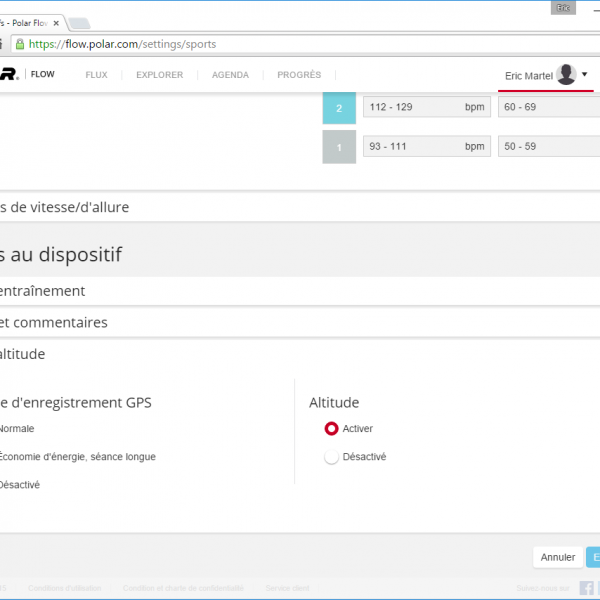Open the AGENDA menu item
600x600 pixels.
230,75
